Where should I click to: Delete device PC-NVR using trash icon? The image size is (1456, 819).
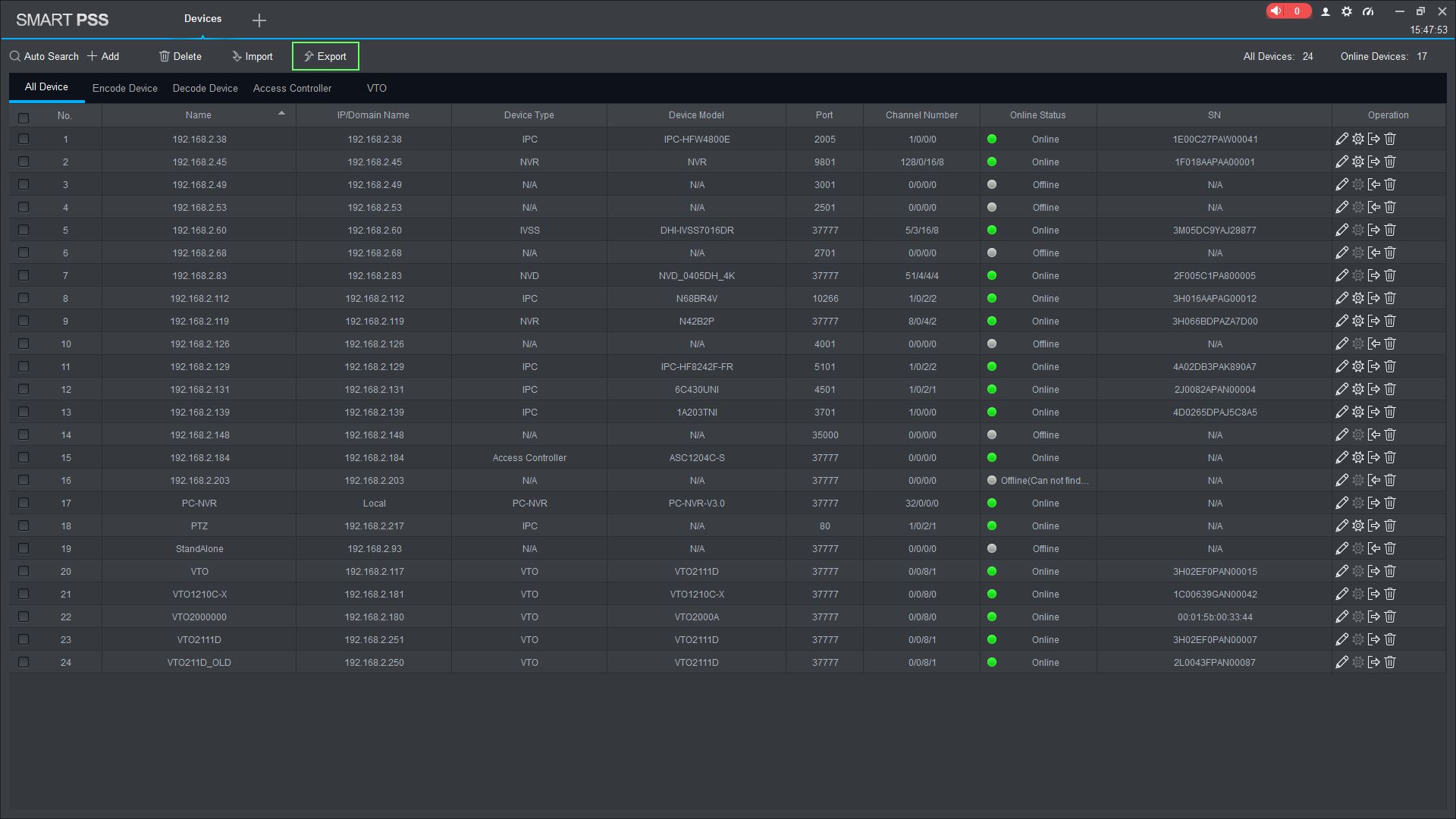(x=1390, y=503)
